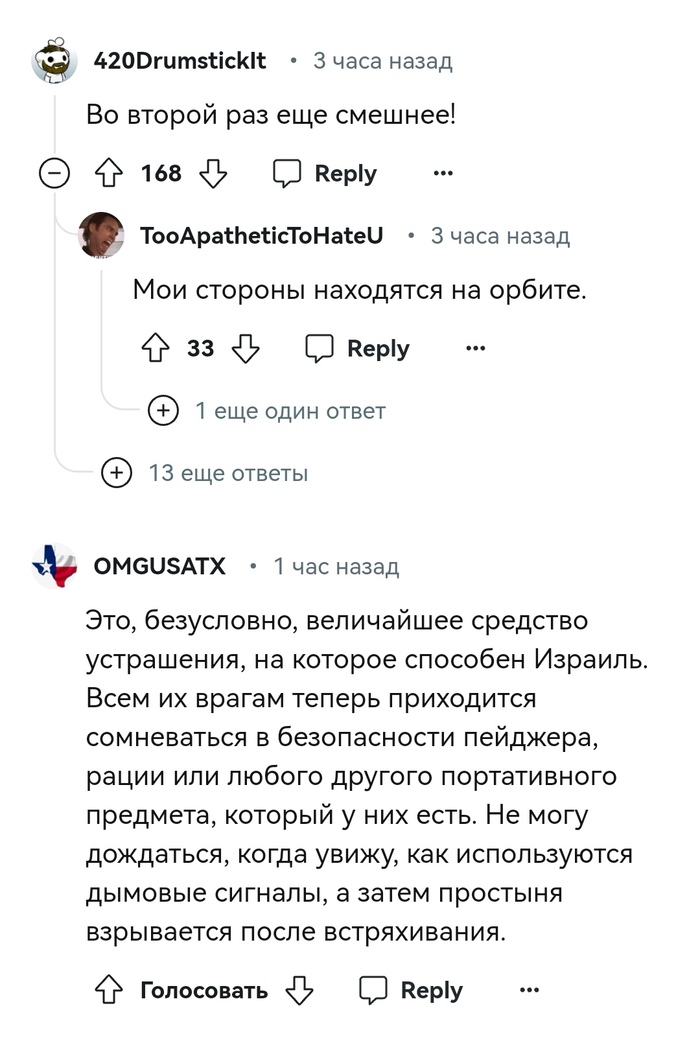Image resolution: width=700 pixels, height=1056 pixels.
Task: Click TooApatheticToHateU's avatar picture
Action: 101,236
